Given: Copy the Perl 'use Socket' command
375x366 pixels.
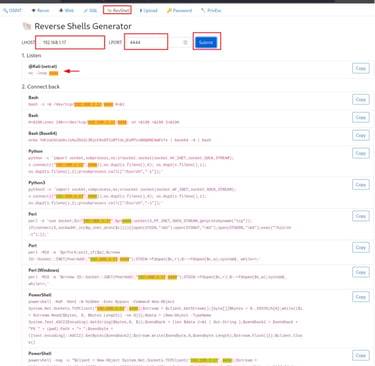Looking at the screenshot, I should [361, 216].
